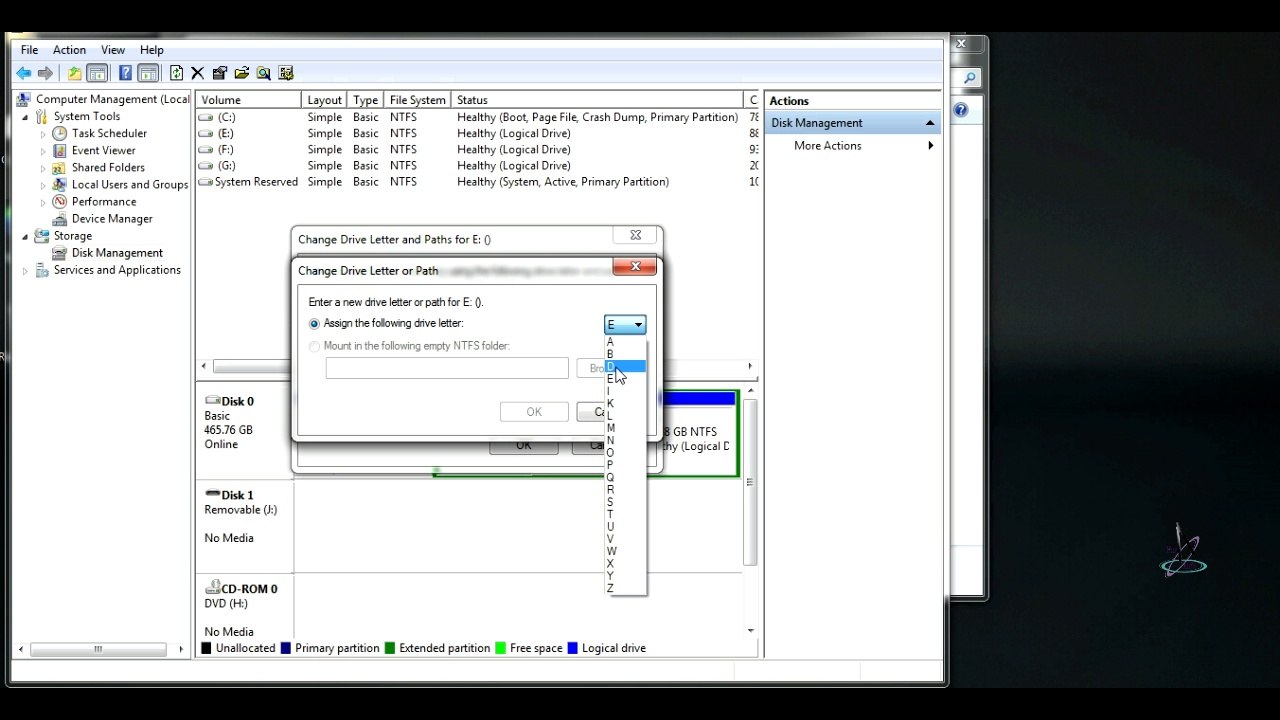Expand the Event Viewer tree node
Viewport: 1280px width, 720px height.
pyautogui.click(x=43, y=151)
